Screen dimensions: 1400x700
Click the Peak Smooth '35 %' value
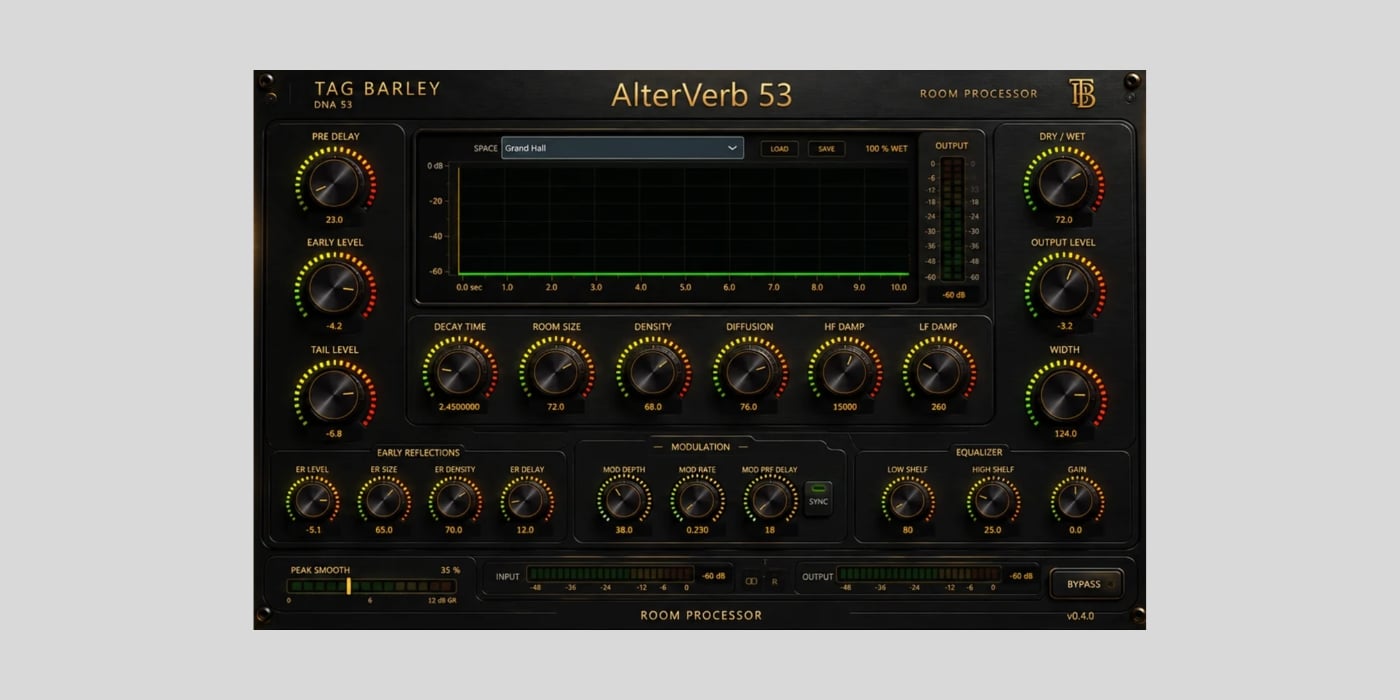tap(450, 570)
